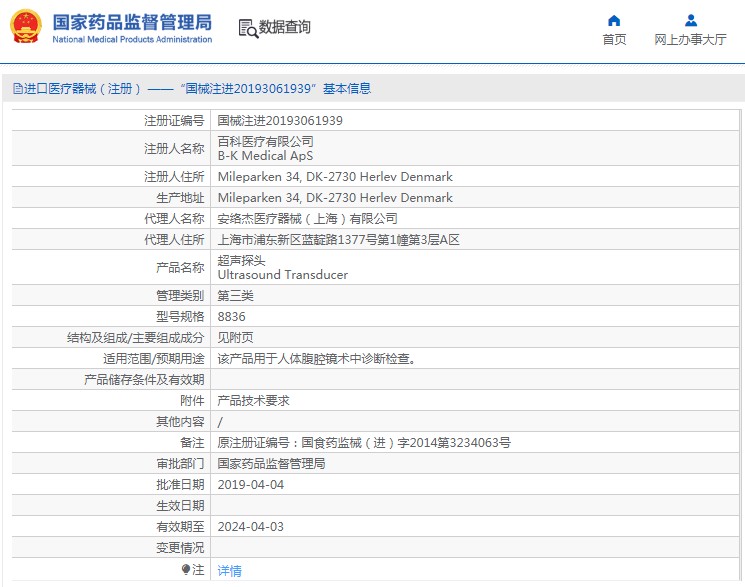
Task: Click the 附件 row label
Action: [192, 401]
